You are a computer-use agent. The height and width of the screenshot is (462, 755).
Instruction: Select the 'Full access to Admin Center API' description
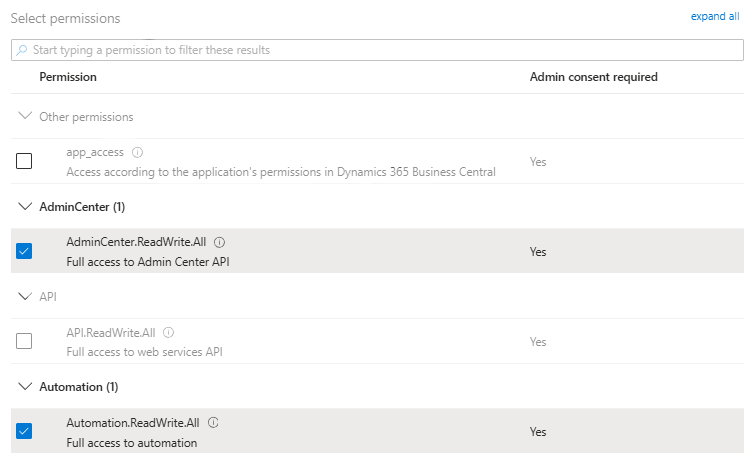pyautogui.click(x=148, y=262)
